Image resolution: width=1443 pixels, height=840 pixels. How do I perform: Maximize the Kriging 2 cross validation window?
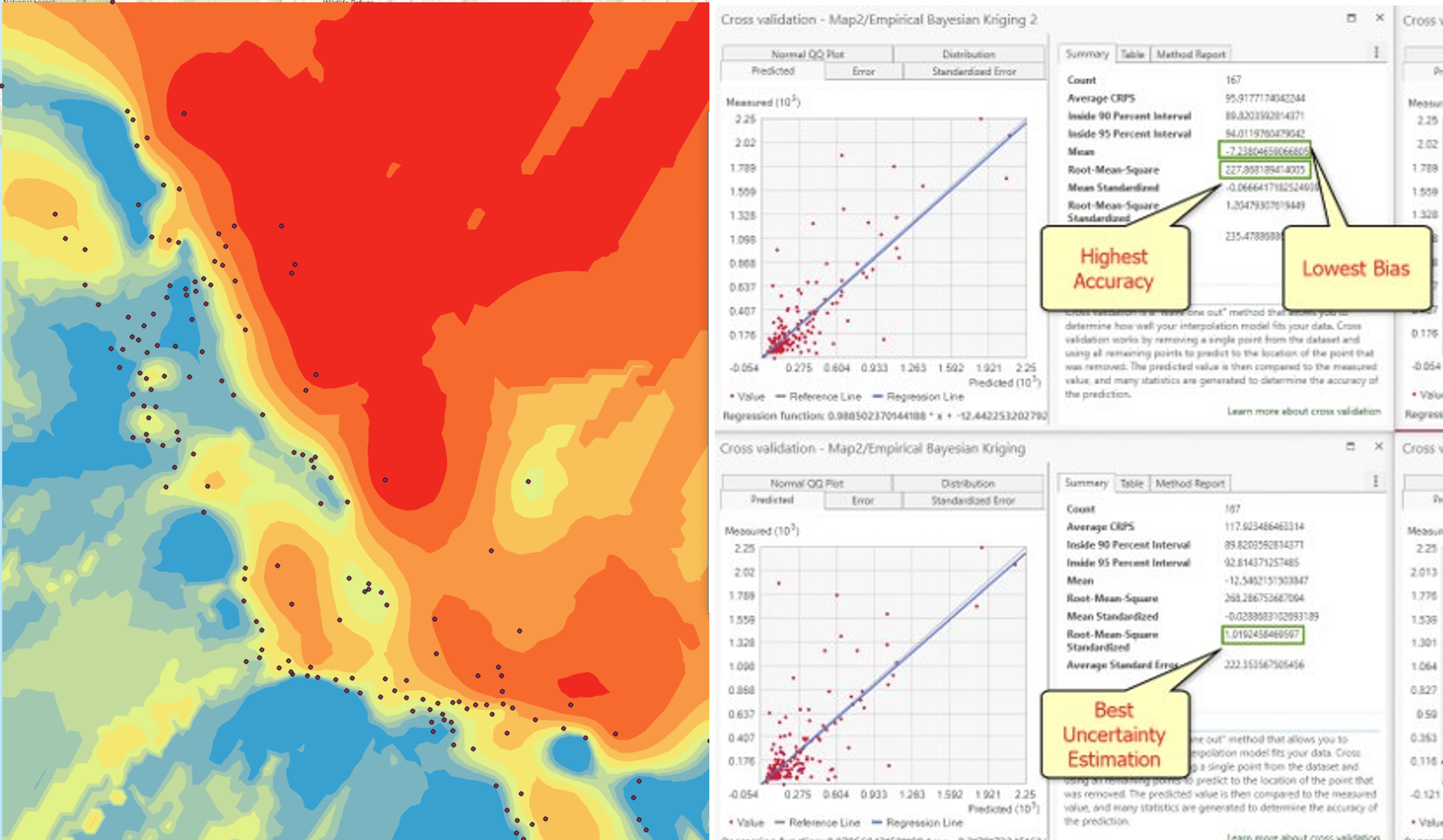click(1353, 18)
